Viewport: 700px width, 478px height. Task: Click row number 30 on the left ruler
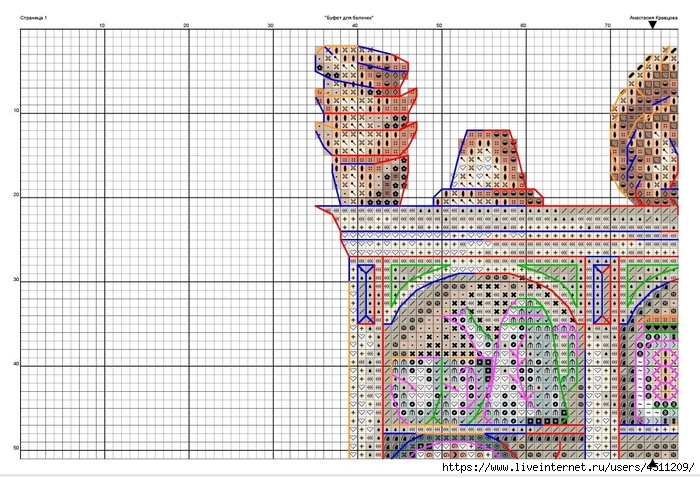coord(16,280)
